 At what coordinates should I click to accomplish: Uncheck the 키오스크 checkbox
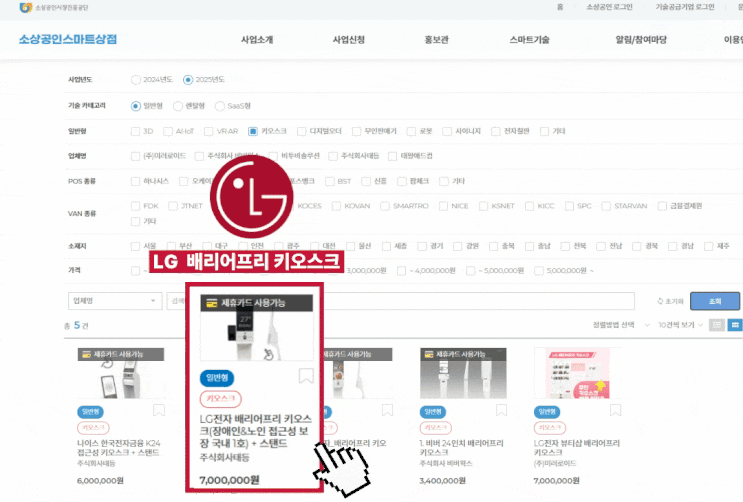coord(253,131)
